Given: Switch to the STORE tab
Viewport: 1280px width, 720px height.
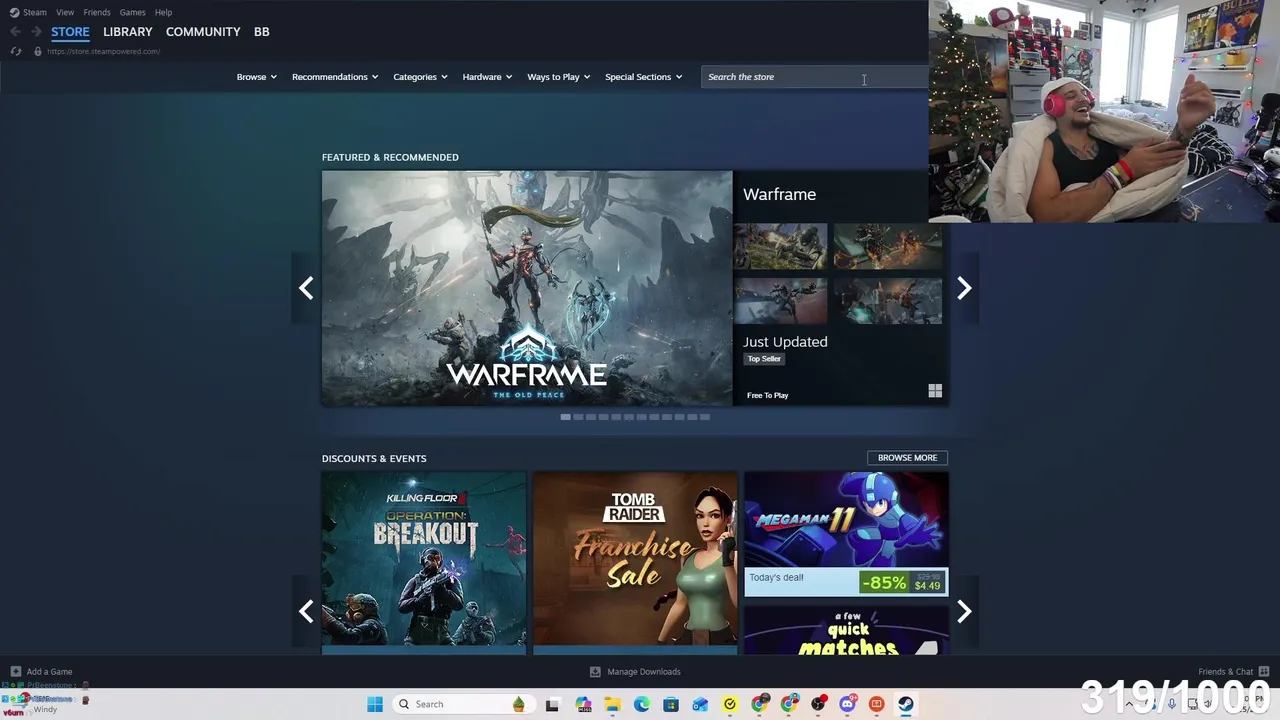Looking at the screenshot, I should [70, 32].
